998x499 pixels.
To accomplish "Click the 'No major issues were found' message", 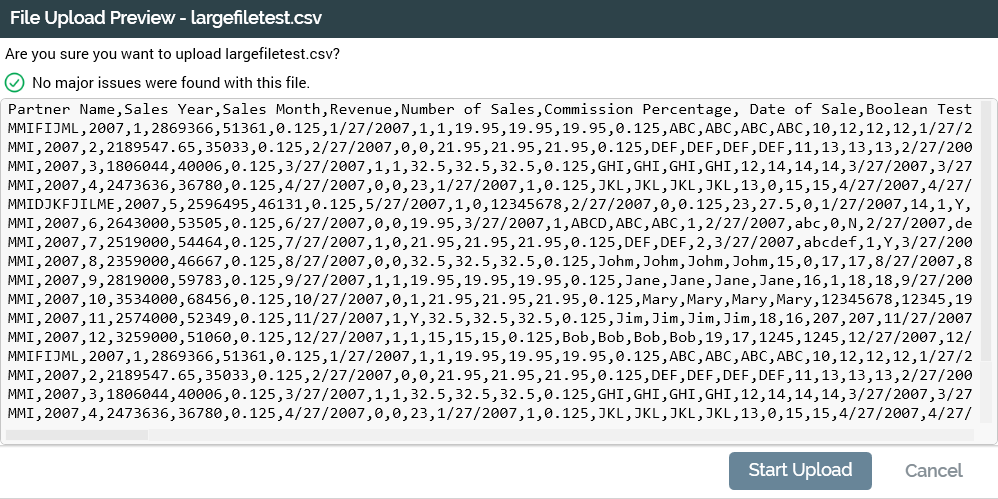I will pos(171,83).
